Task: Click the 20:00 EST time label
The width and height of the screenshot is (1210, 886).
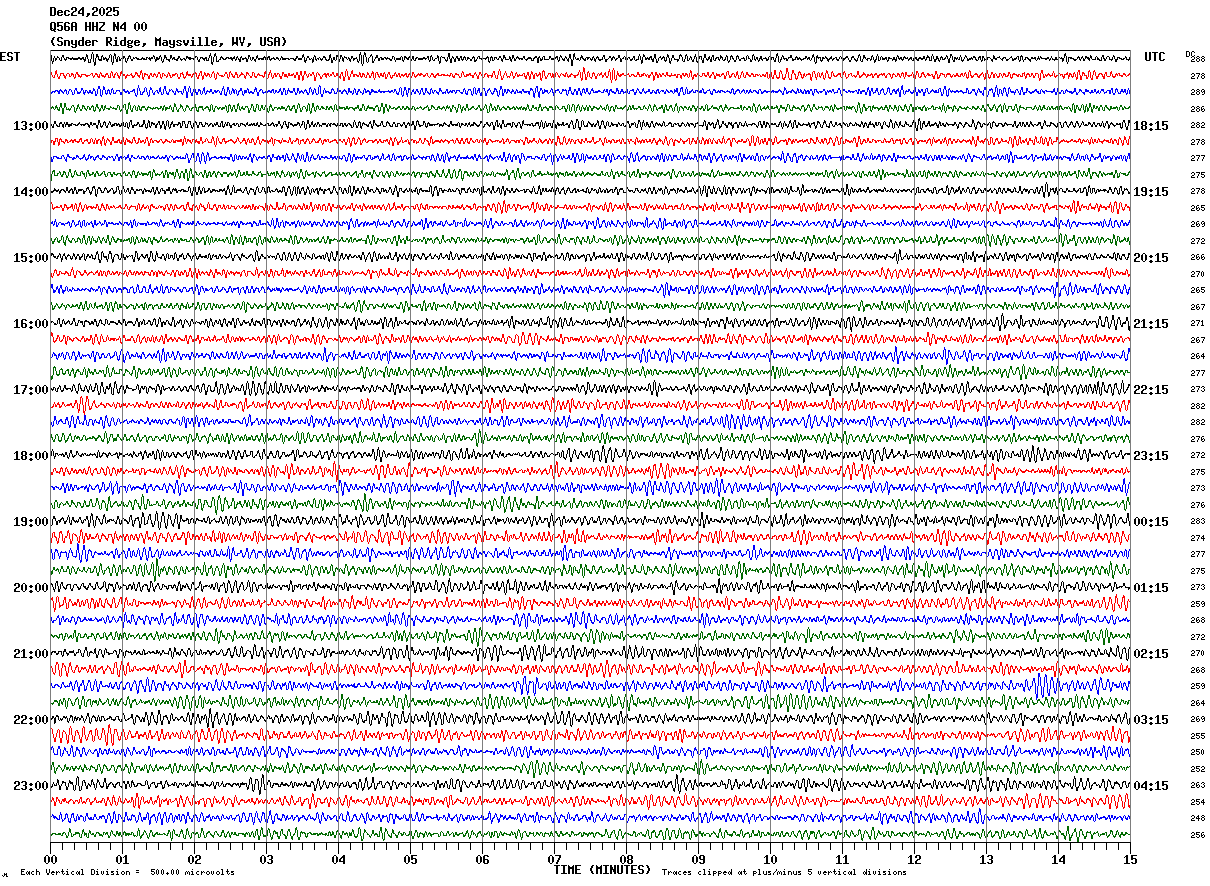Action: click(31, 588)
